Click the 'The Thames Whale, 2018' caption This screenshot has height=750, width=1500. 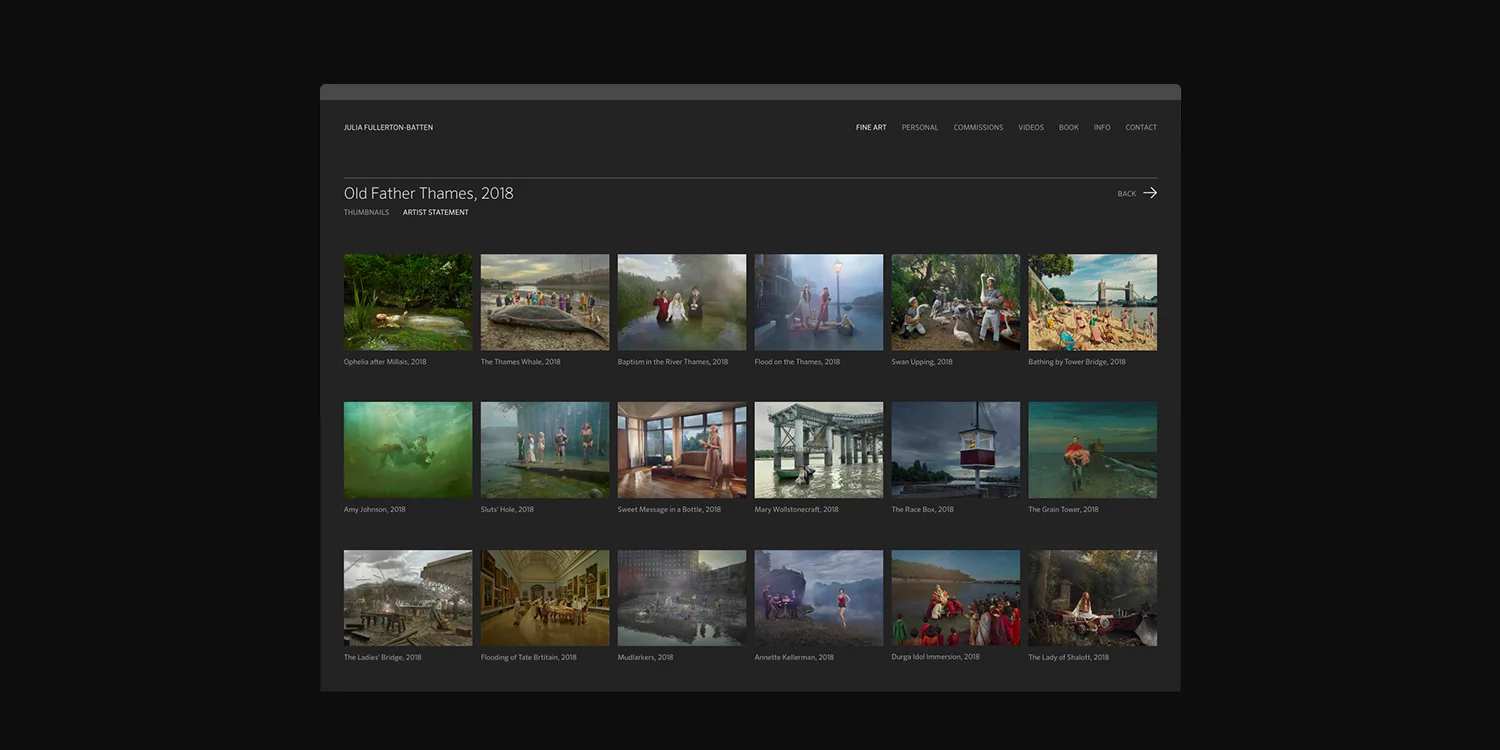pos(521,362)
